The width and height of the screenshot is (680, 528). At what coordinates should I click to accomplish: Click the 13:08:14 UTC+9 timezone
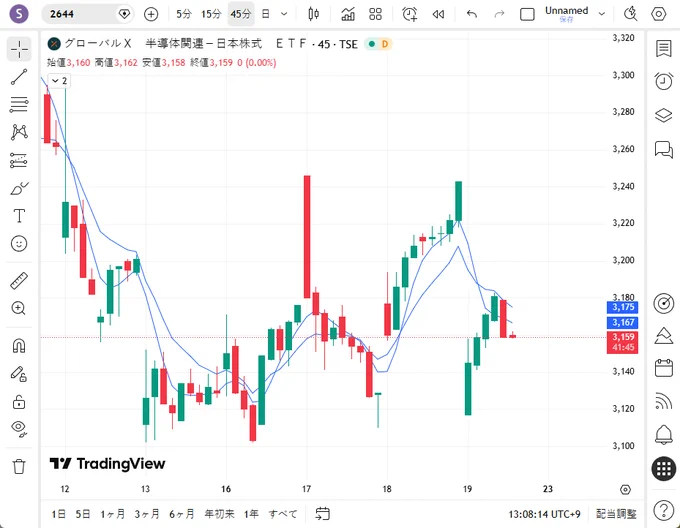click(544, 514)
